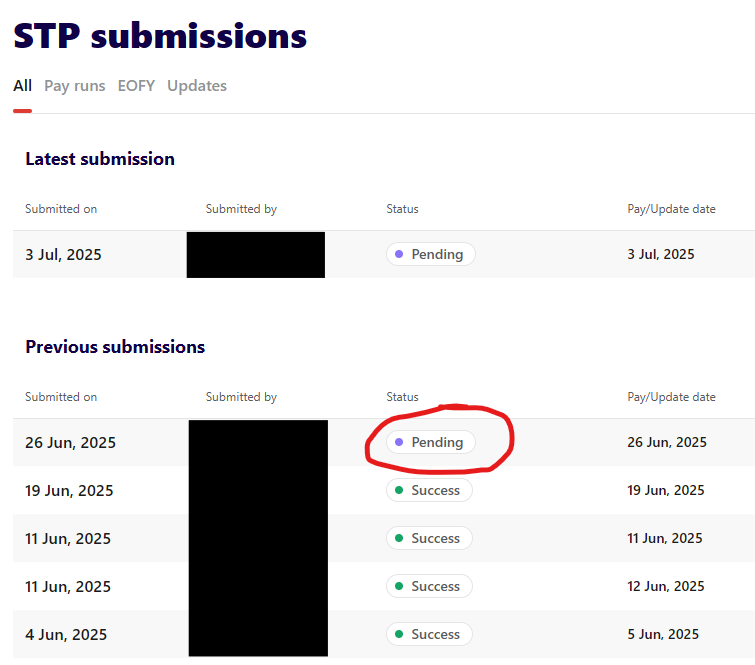The width and height of the screenshot is (755, 665).
Task: Click the Previous submissions heading
Action: [x=115, y=347]
